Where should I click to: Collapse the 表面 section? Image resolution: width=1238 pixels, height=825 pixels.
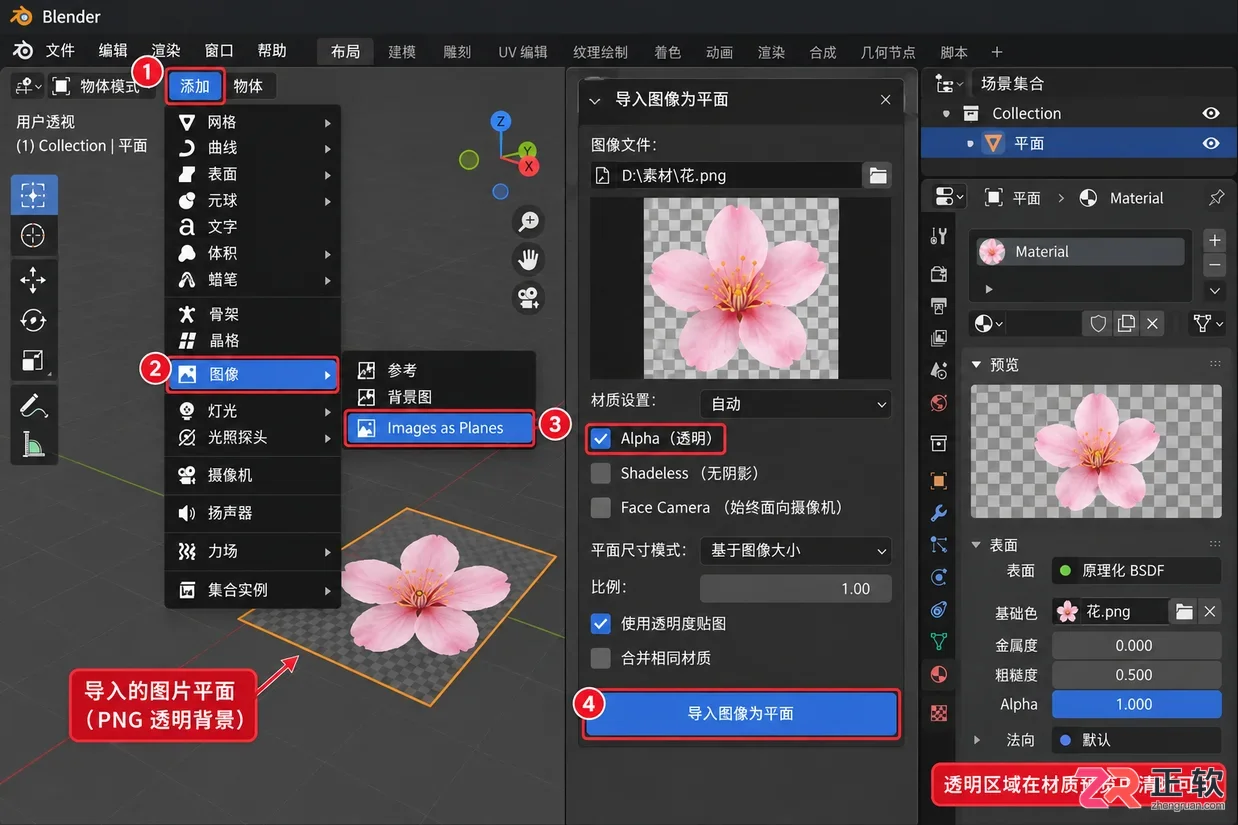pos(977,545)
